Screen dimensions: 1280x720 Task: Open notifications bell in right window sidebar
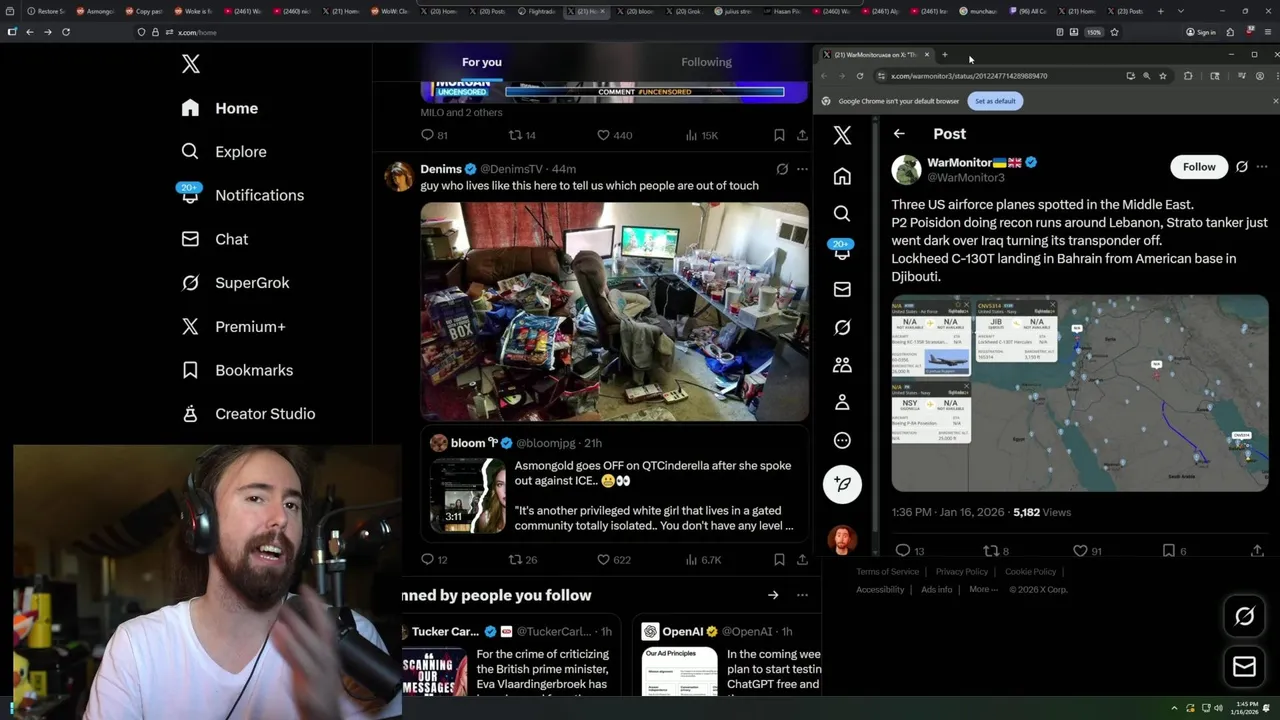click(842, 252)
